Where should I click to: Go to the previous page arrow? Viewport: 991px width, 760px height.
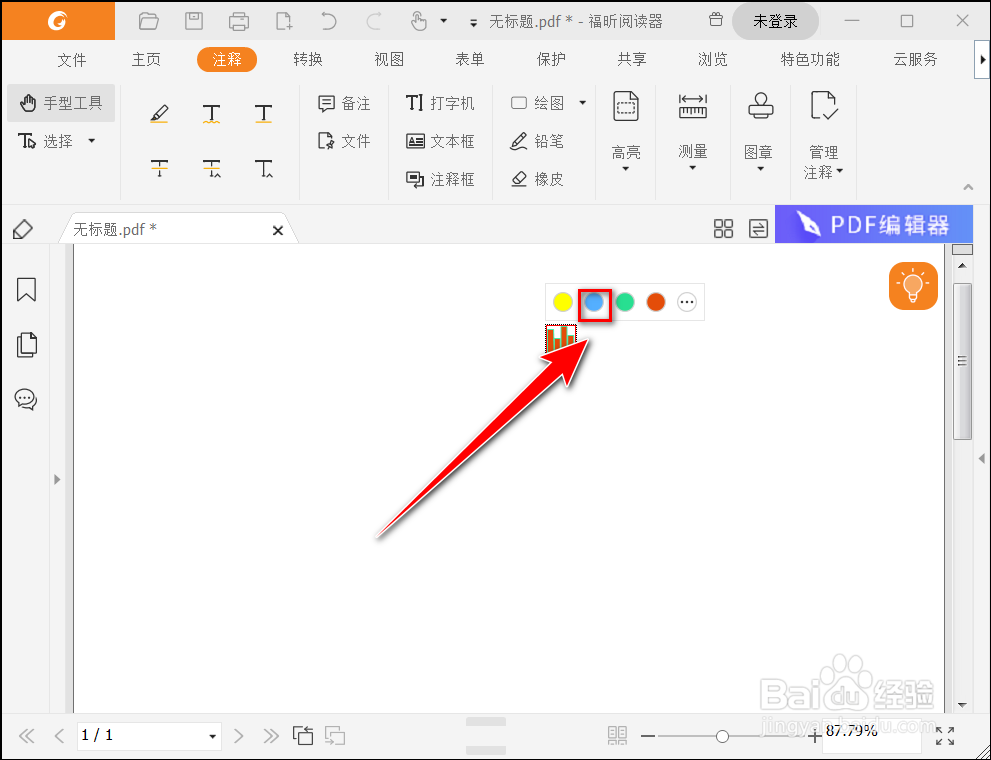tap(59, 736)
